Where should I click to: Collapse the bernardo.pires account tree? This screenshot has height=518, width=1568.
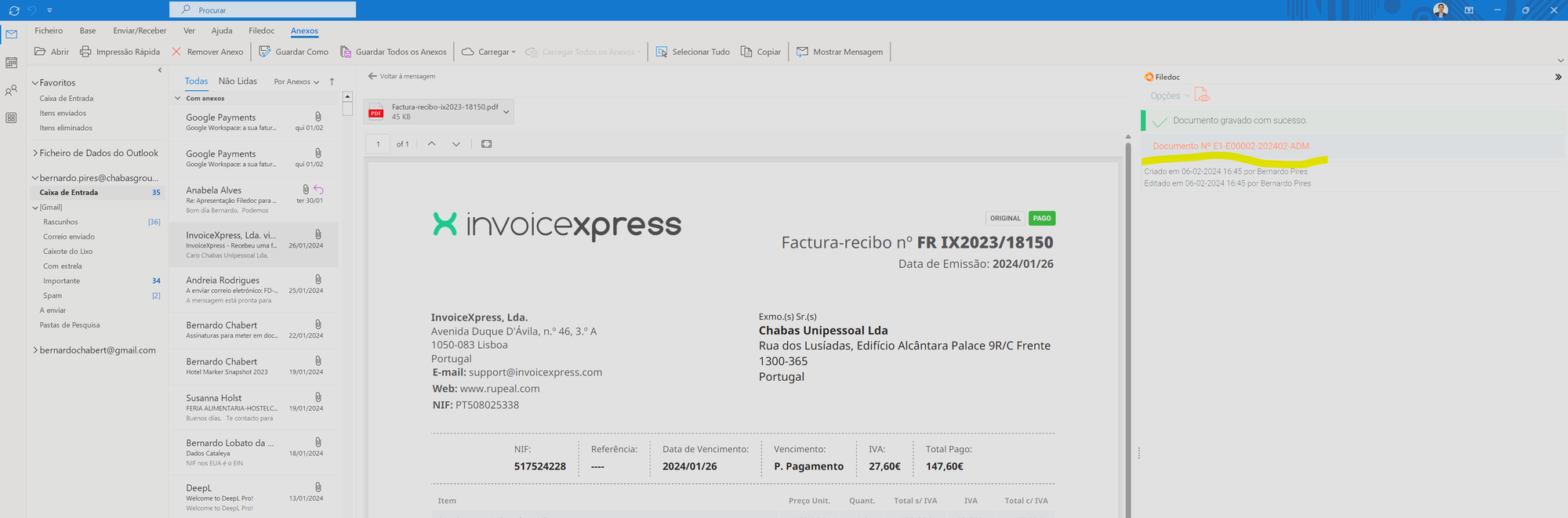[x=35, y=178]
